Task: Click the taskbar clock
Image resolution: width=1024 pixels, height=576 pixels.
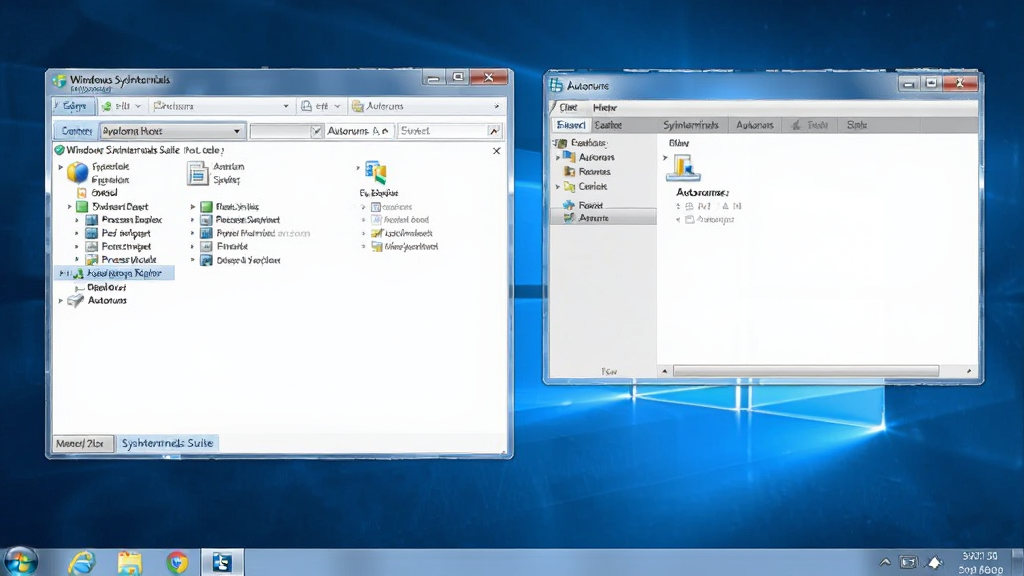Action: 981,563
